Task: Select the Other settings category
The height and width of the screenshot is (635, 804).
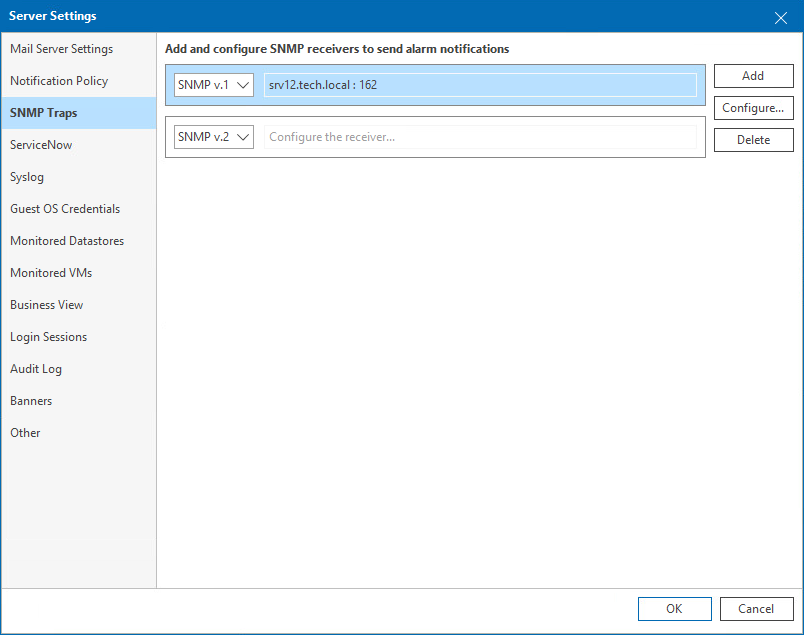Action: click(x=24, y=432)
